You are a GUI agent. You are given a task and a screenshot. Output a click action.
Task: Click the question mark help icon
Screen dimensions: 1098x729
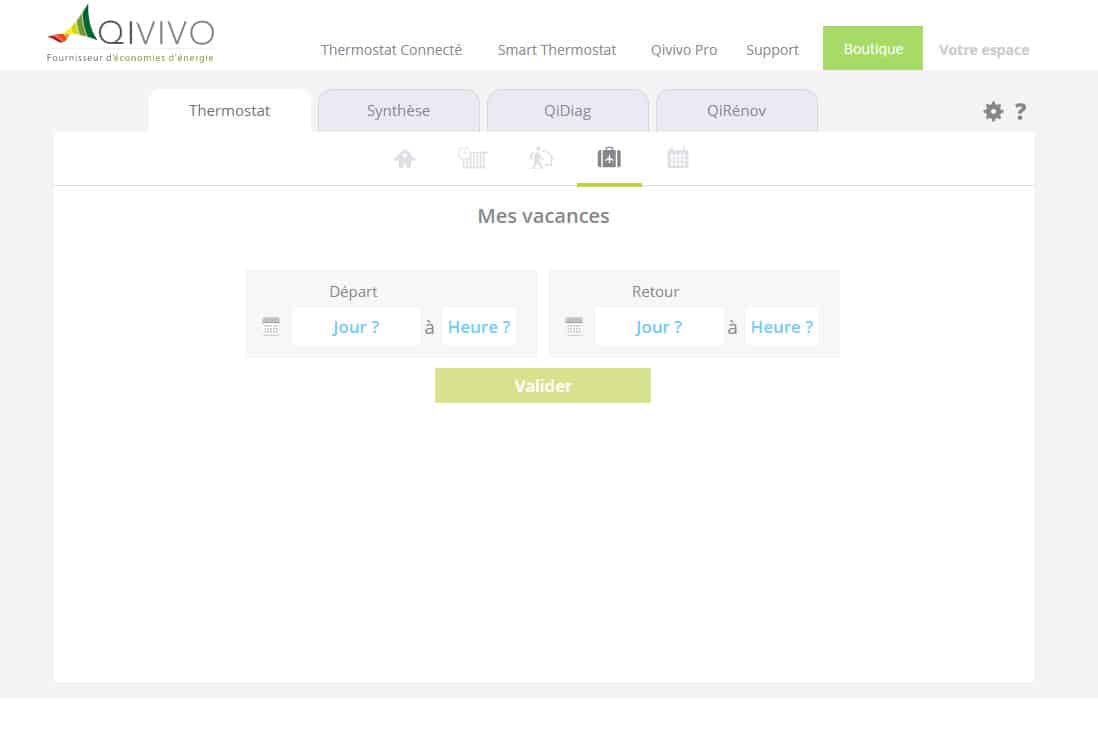pos(1020,111)
